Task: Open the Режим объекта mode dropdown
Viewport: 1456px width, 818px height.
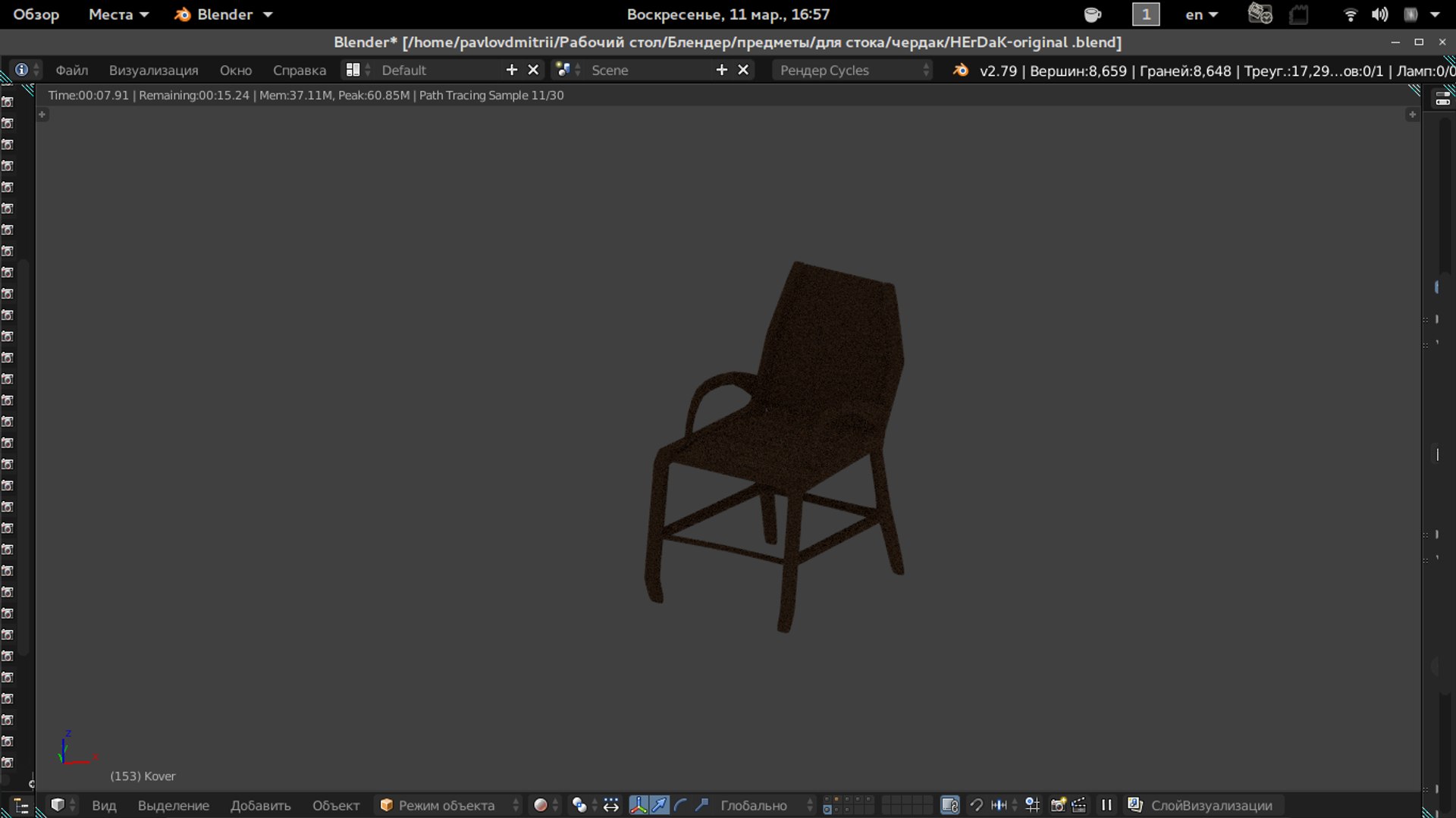Action: point(450,805)
